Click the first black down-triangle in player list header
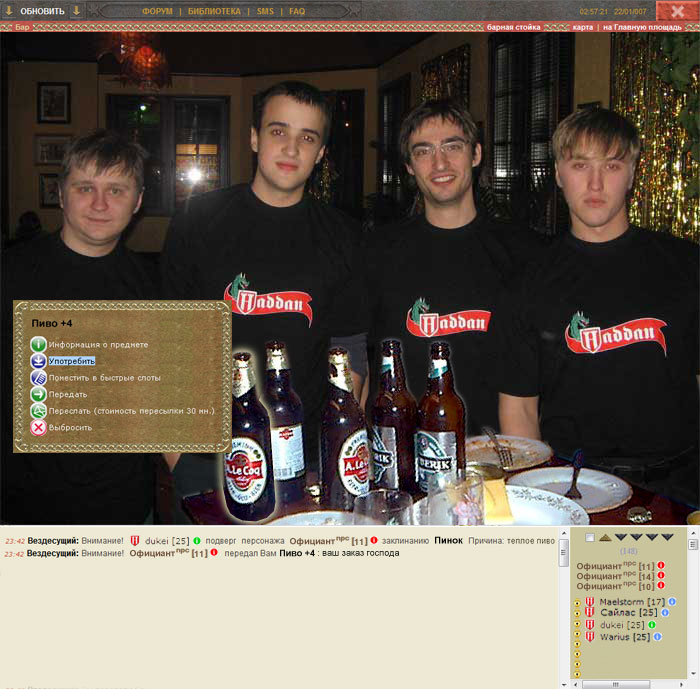 pyautogui.click(x=621, y=538)
